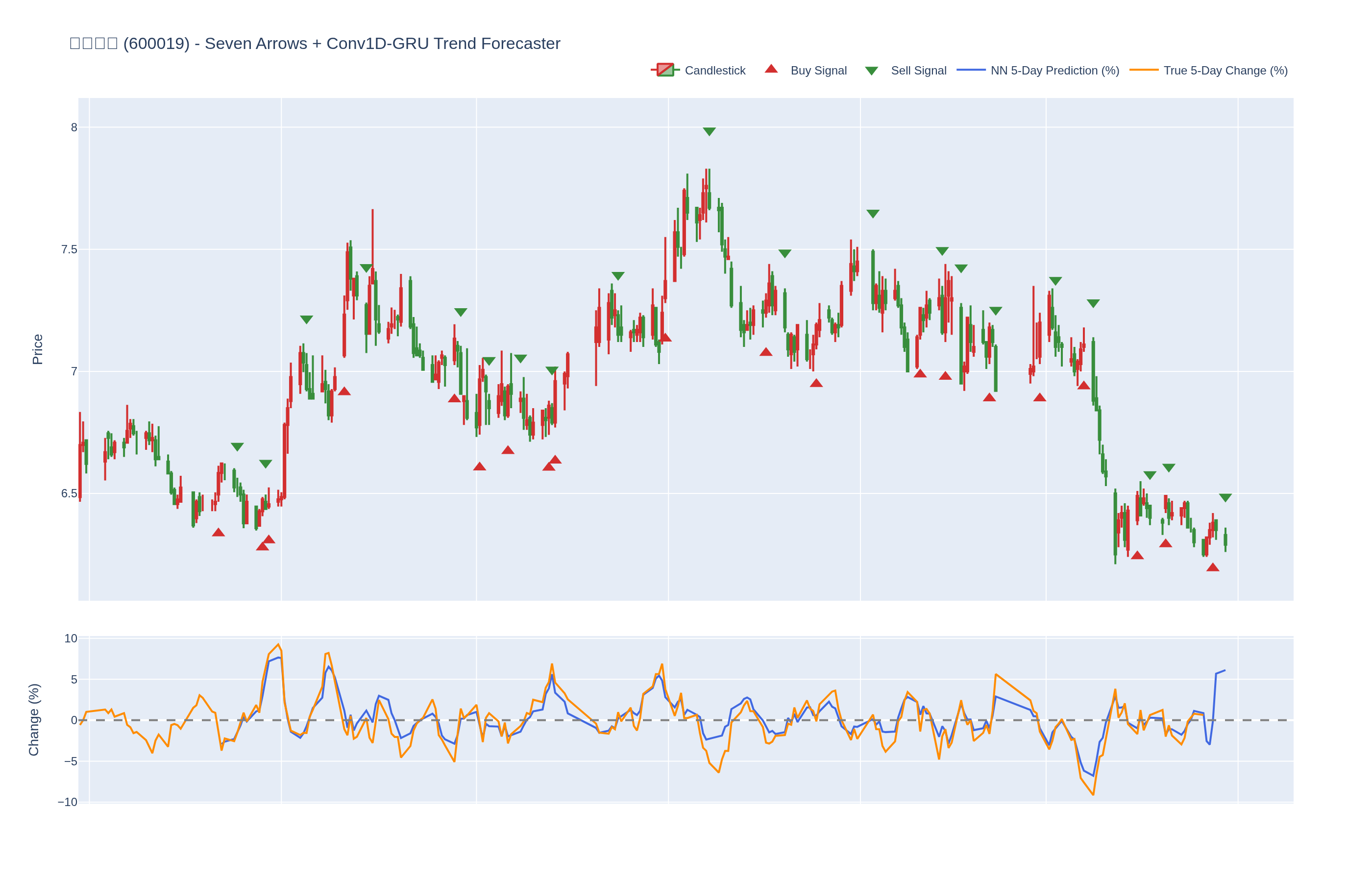
Task: Click the topmost sell signal marker near 8
Action: coord(709,132)
